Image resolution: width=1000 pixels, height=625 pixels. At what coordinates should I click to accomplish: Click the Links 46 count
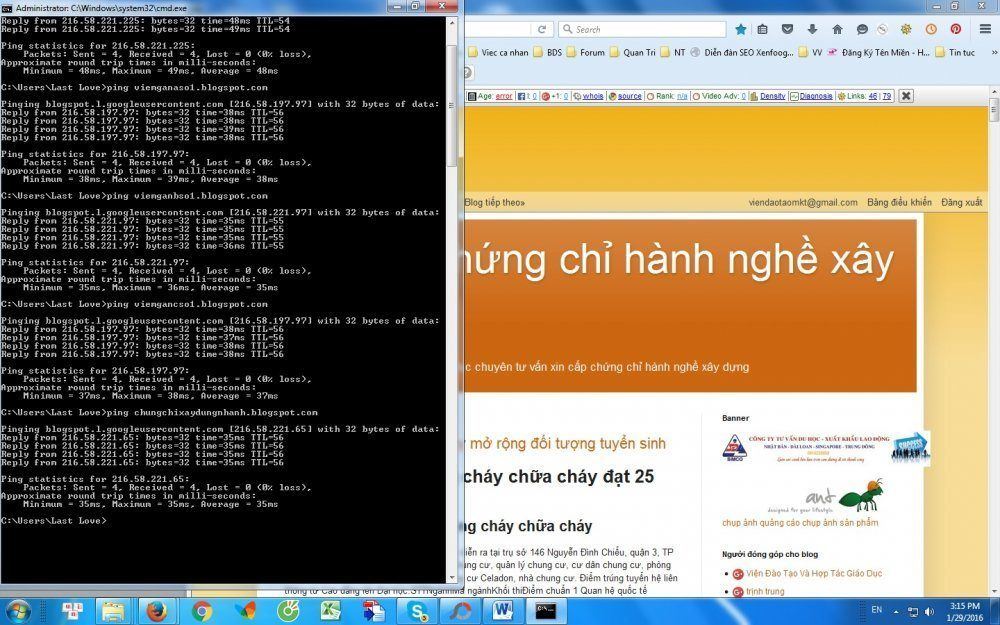point(872,96)
